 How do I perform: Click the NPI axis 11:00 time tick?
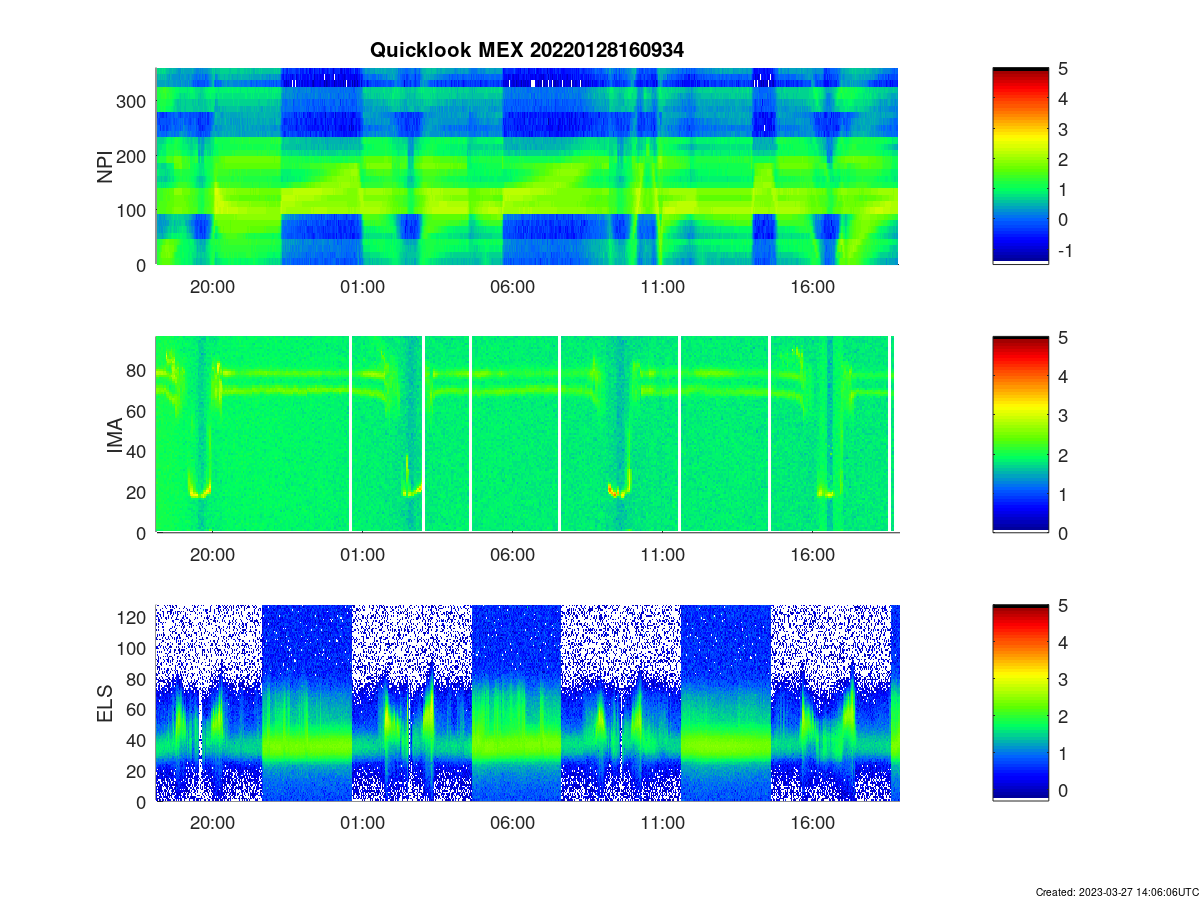(x=662, y=286)
